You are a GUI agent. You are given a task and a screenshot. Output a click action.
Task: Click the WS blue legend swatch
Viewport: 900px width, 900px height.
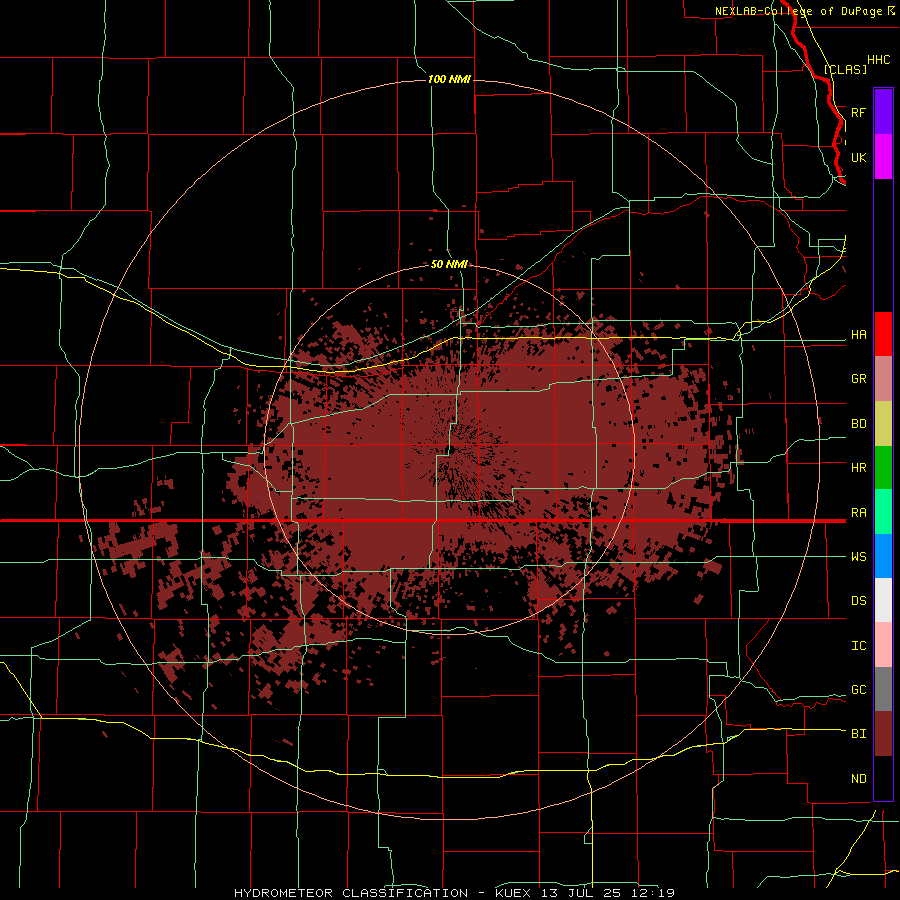tap(883, 556)
